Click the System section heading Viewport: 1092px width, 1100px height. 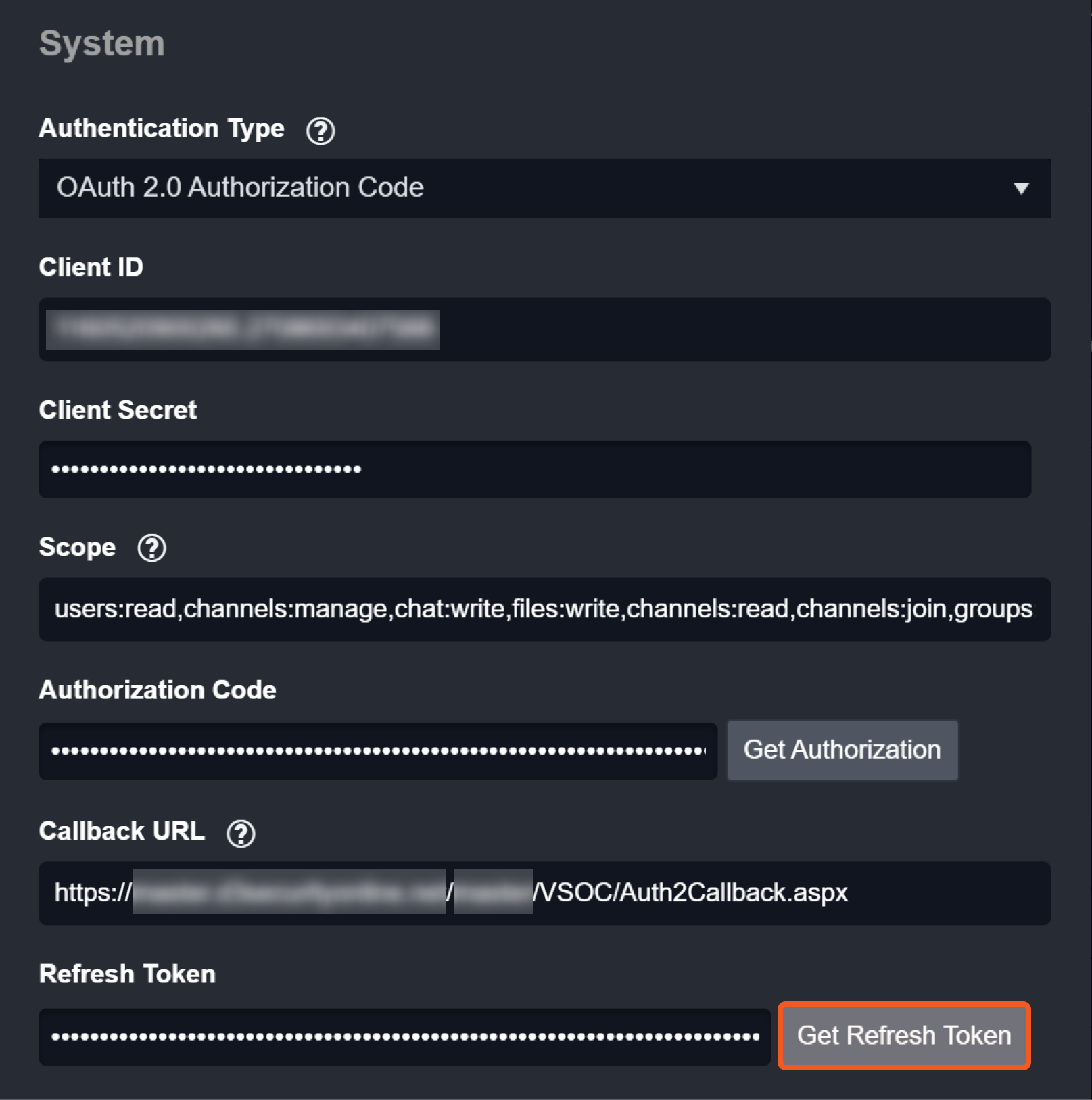[102, 44]
